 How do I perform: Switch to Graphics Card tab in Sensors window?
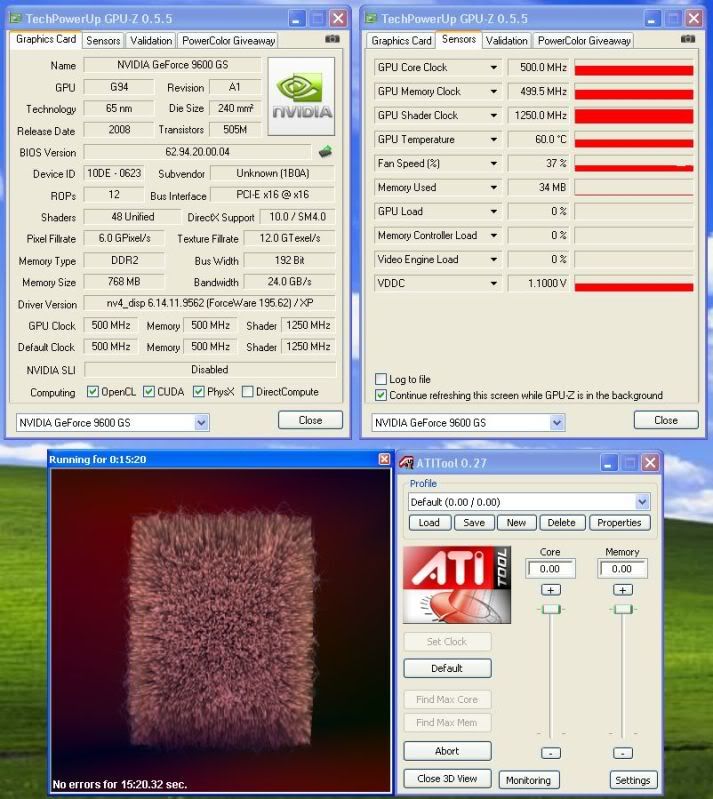401,41
